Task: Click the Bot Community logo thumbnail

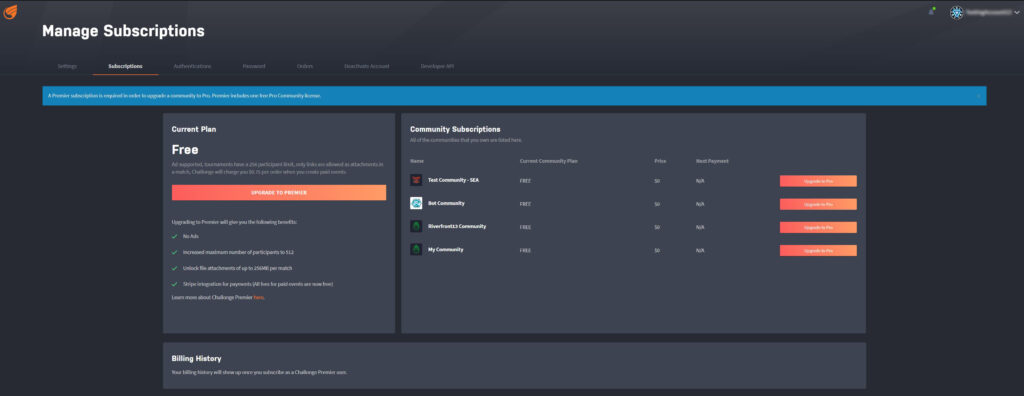Action: pos(416,203)
